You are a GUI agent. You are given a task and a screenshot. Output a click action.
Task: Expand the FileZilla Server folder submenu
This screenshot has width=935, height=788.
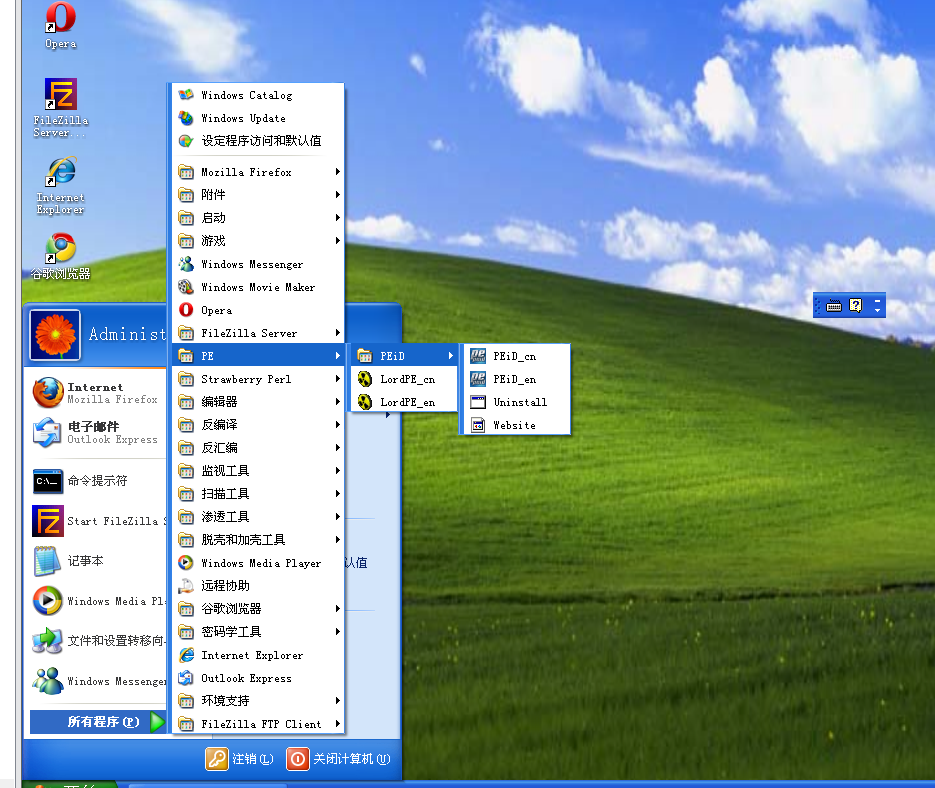coord(258,333)
